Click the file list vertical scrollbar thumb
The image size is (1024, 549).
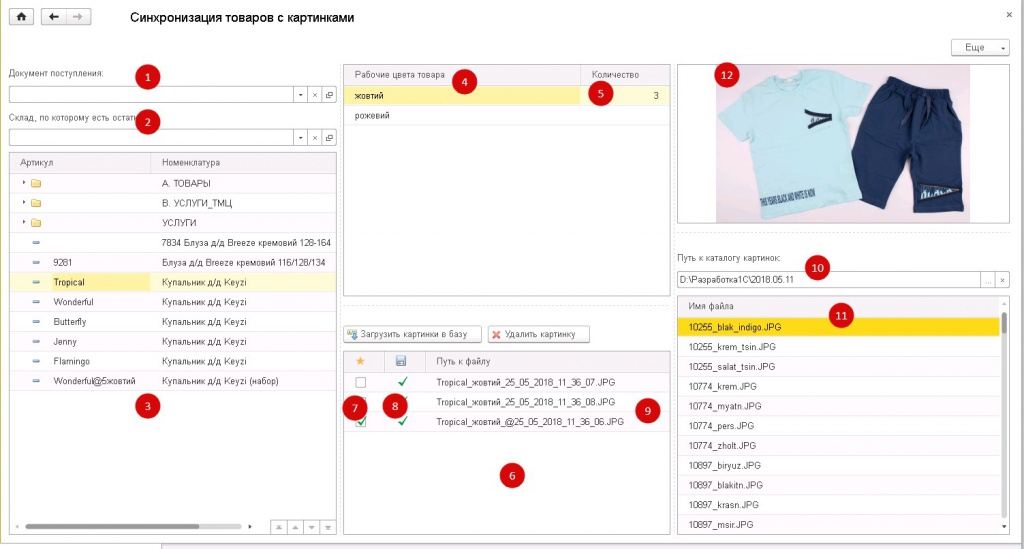tap(1004, 322)
